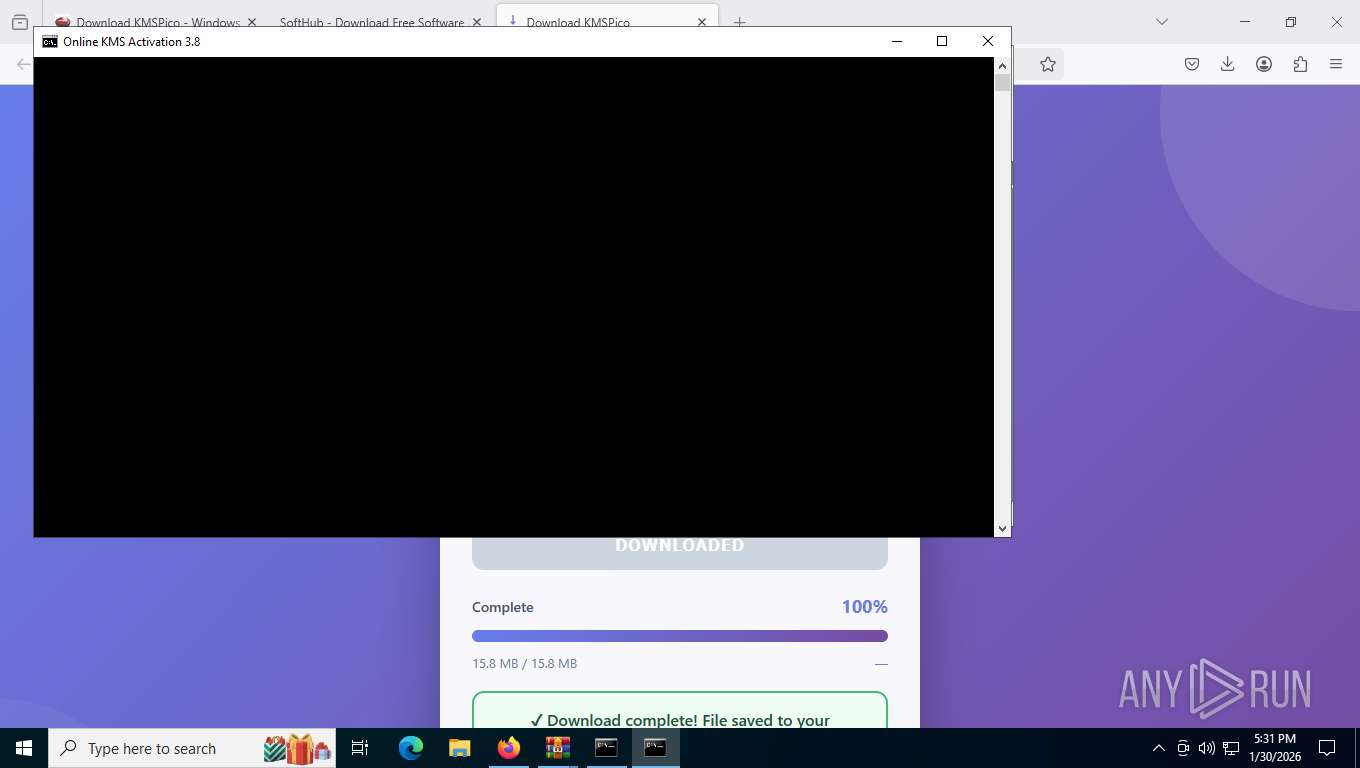Click the console vertical scrollbar thumb

1002,82
